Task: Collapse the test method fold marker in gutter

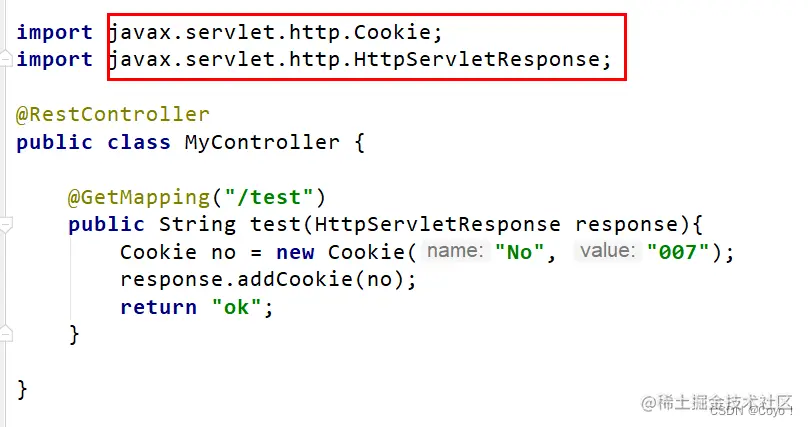Action: 4,223
